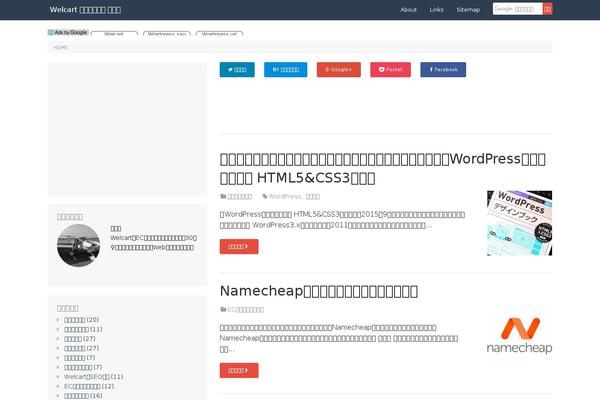Click the circular profile avatar photo
This screenshot has height=400, width=600.
pos(78,245)
